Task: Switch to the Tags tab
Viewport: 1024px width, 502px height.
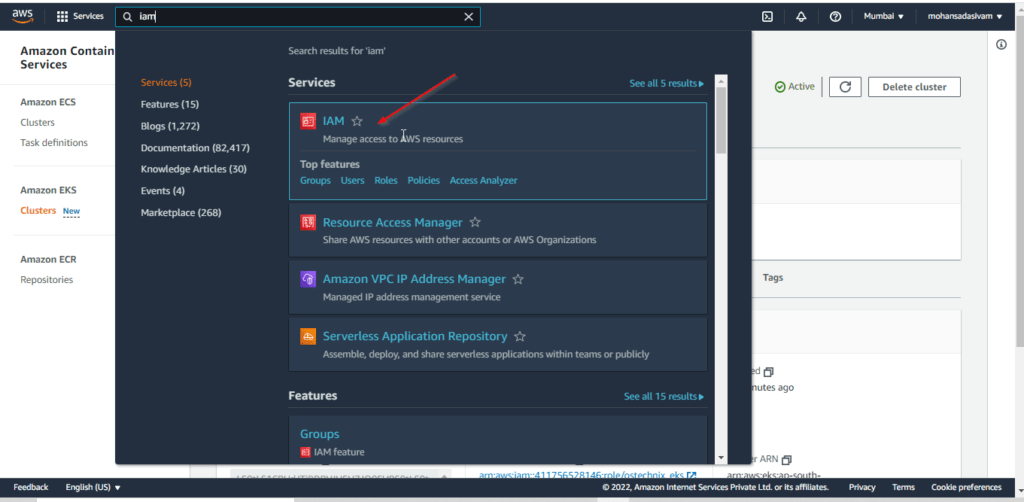Action: (x=773, y=277)
